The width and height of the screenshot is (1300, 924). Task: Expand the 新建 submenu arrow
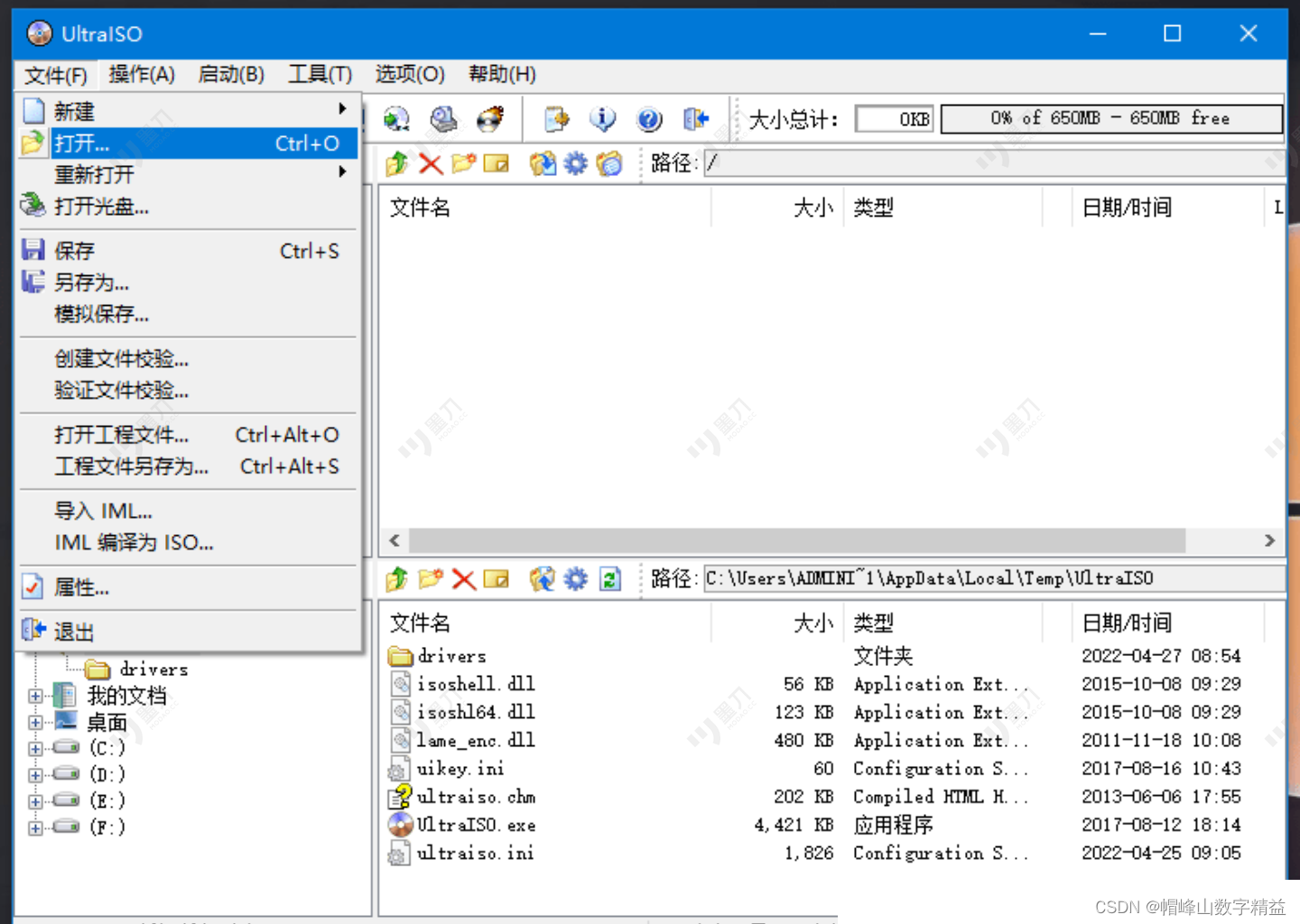tap(342, 109)
